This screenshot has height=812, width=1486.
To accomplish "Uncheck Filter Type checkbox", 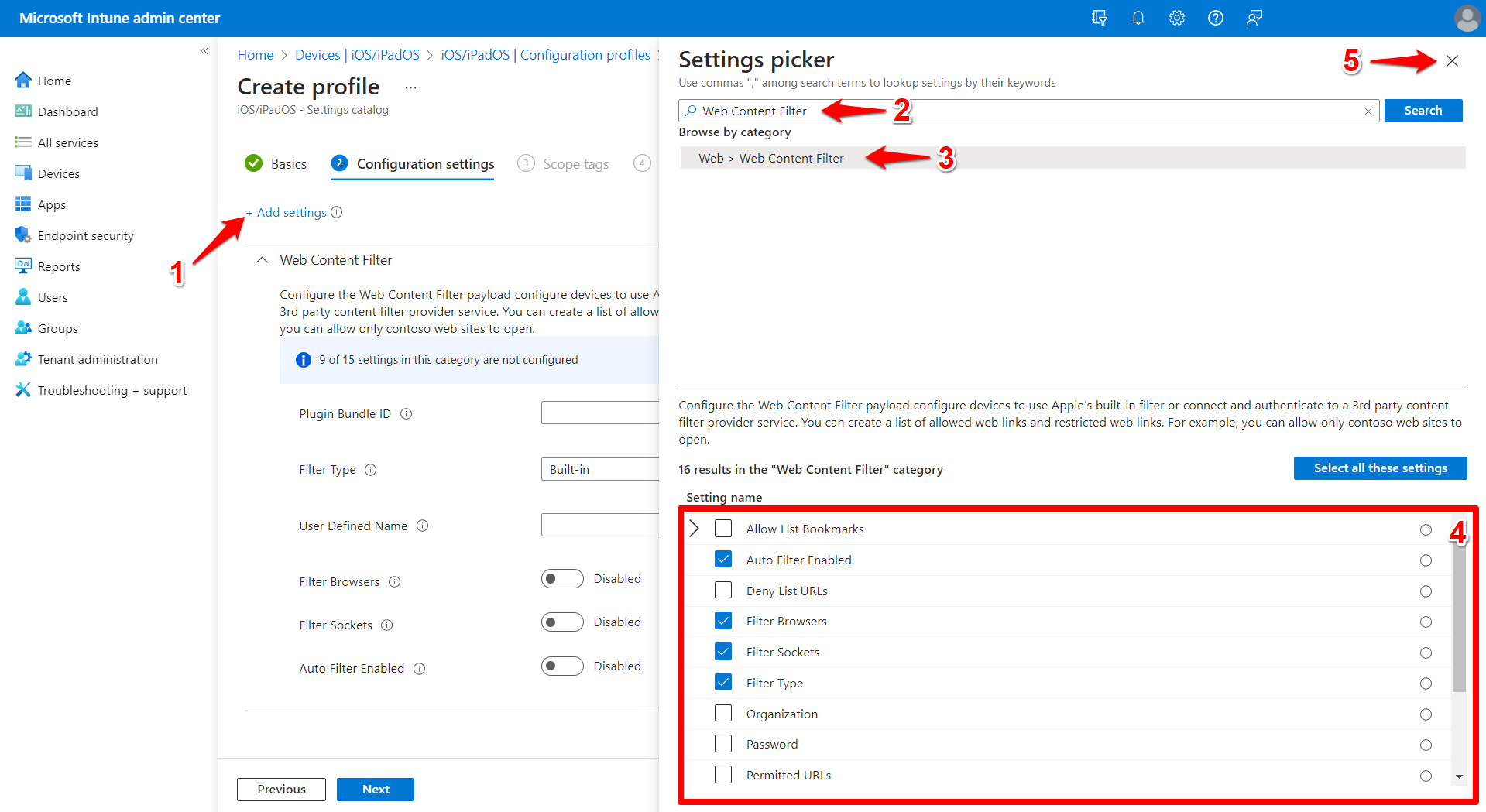I will coord(723,682).
